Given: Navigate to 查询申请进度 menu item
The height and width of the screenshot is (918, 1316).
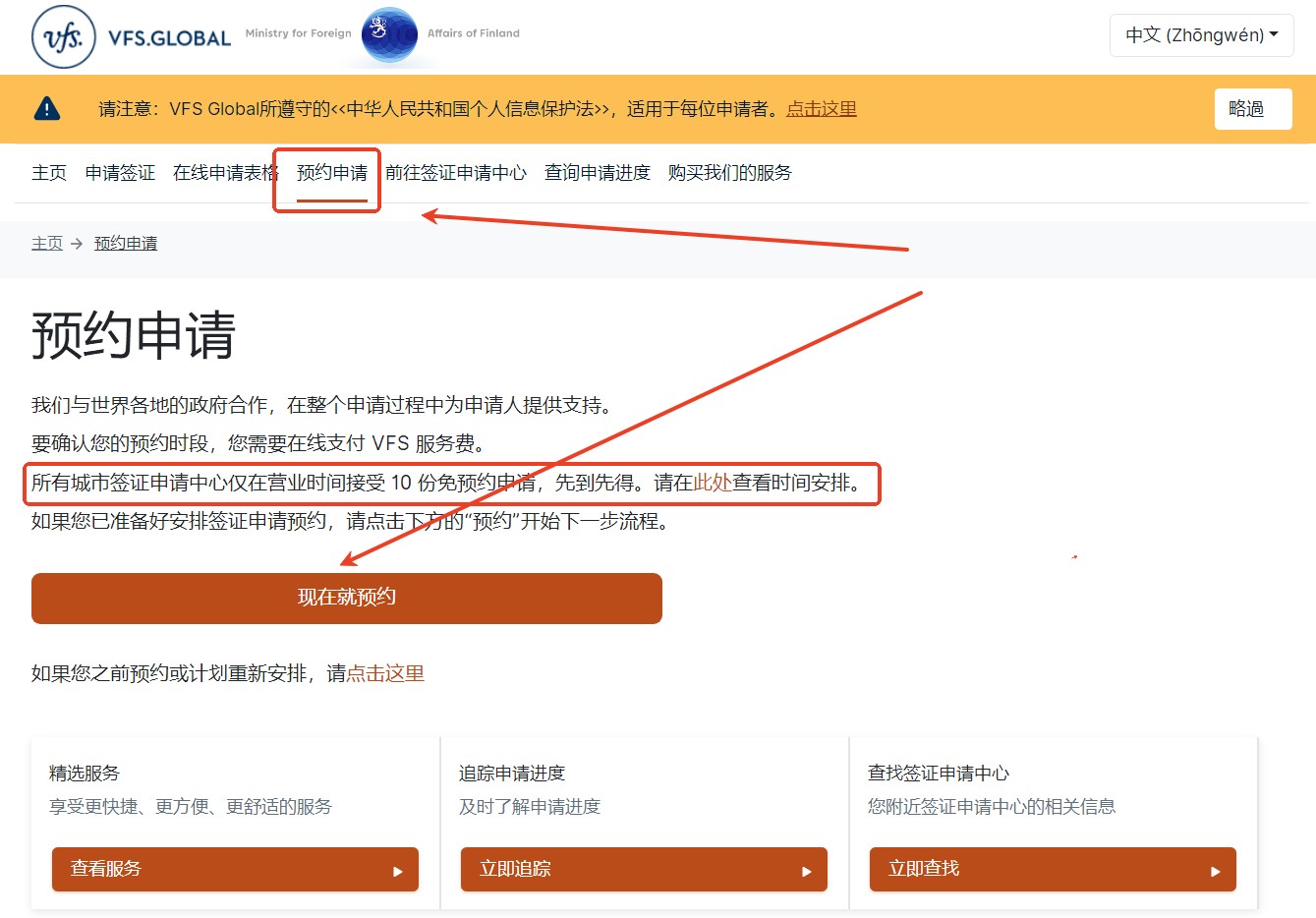Looking at the screenshot, I should coord(598,173).
